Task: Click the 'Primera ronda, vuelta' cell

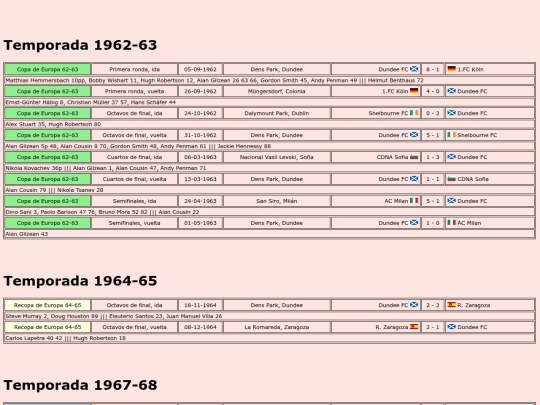Action: coord(134,91)
